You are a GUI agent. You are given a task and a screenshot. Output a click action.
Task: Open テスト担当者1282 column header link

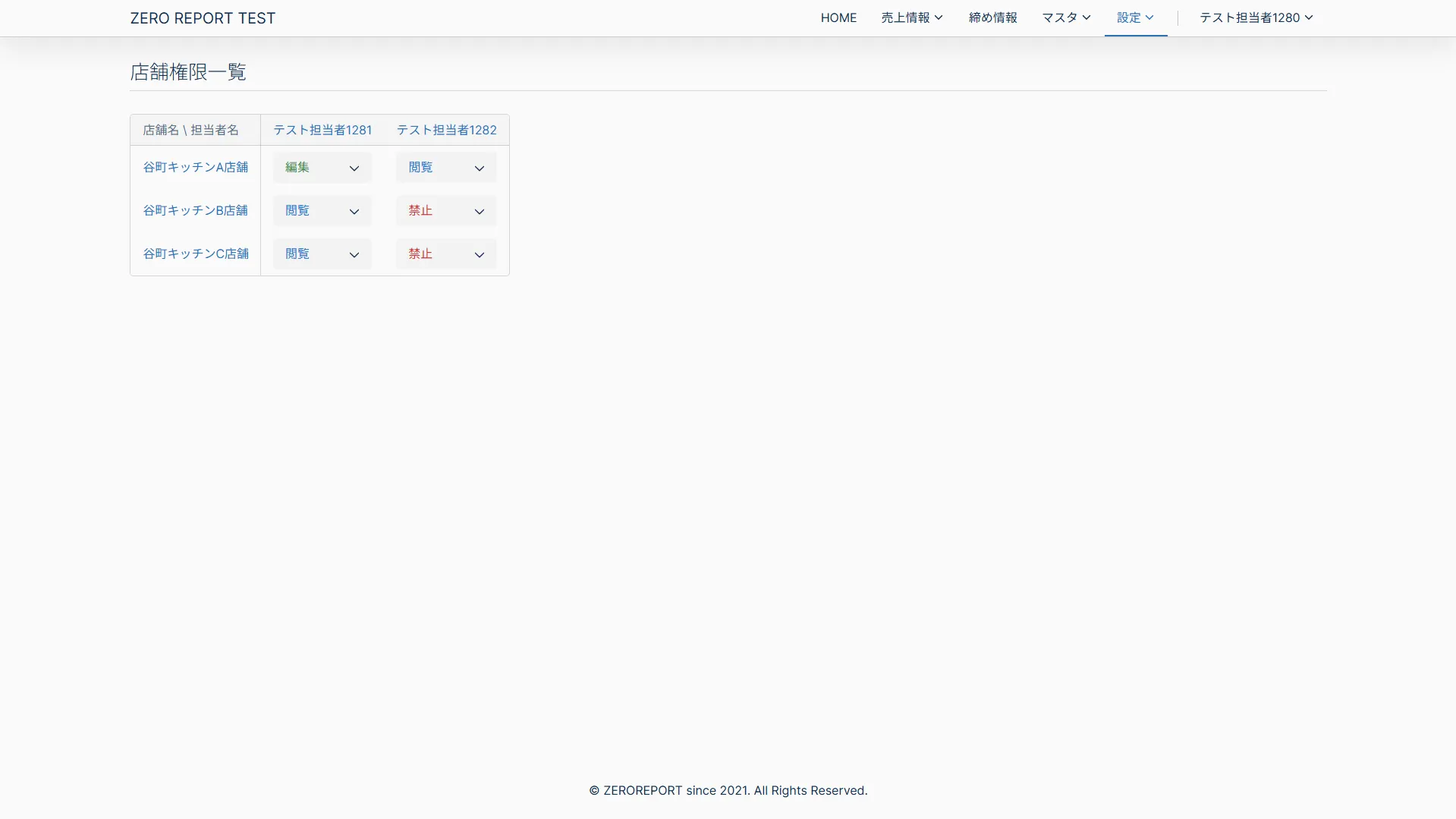[x=446, y=130]
